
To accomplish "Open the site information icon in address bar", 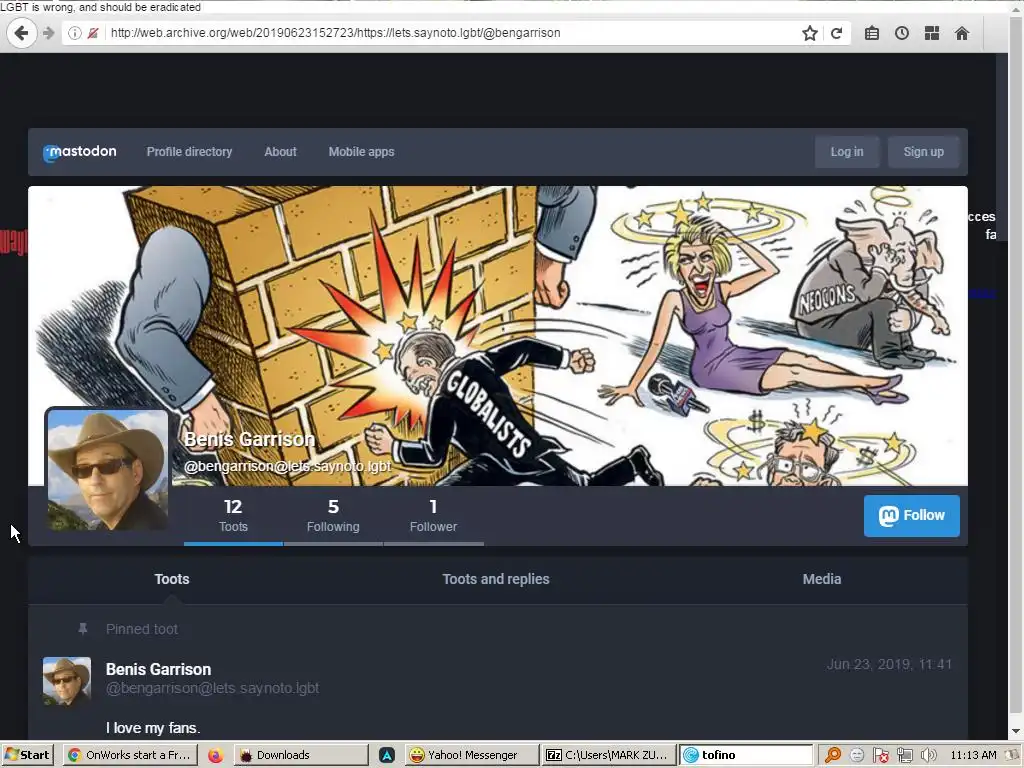I will click(x=75, y=33).
